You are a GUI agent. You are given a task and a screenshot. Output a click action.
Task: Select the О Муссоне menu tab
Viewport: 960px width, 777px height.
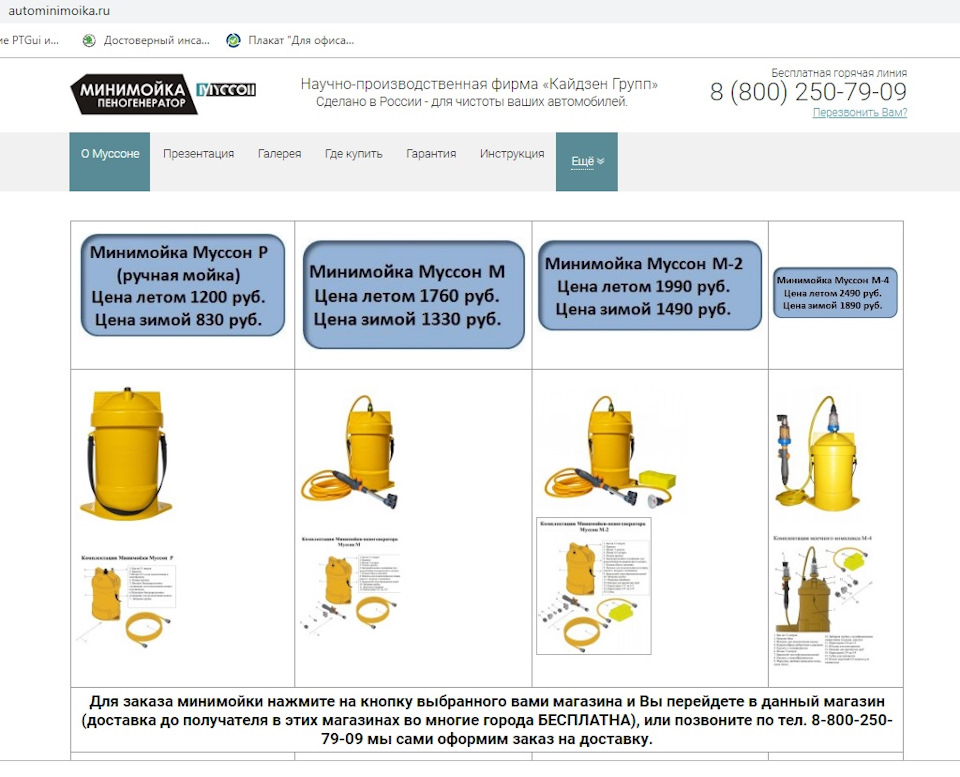(x=110, y=162)
